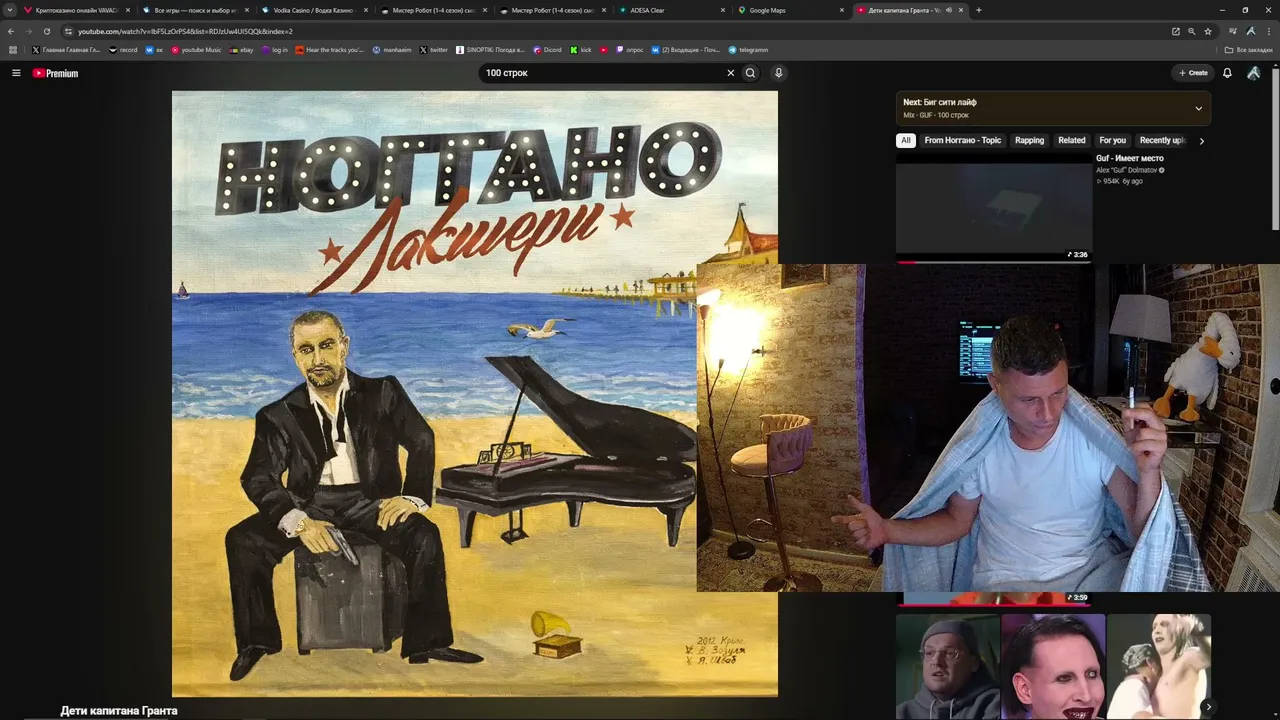Clear the search query with the X
The width and height of the screenshot is (1280, 720).
point(730,73)
